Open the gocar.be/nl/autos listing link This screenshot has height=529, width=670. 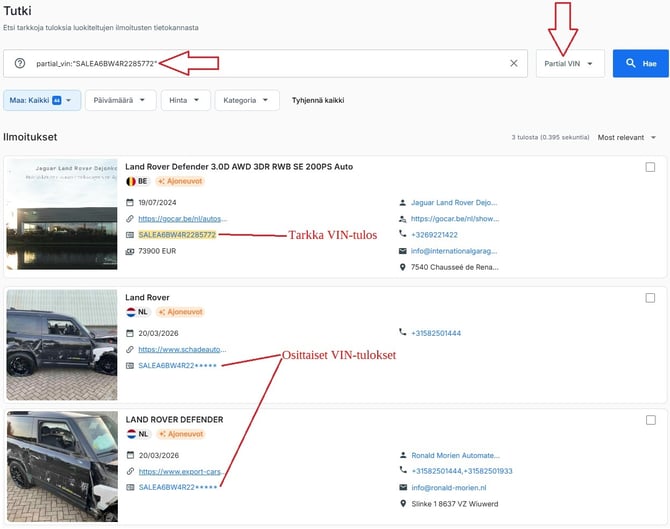pos(182,219)
